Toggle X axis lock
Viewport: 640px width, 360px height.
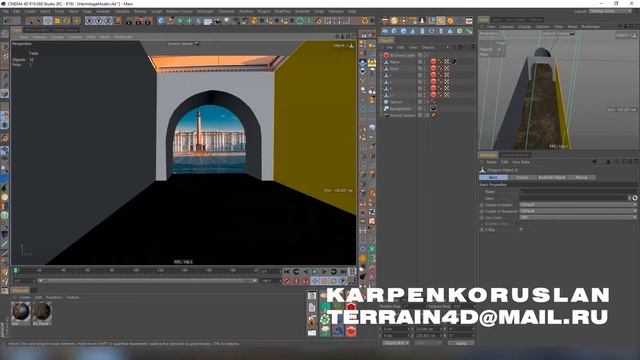click(89, 21)
